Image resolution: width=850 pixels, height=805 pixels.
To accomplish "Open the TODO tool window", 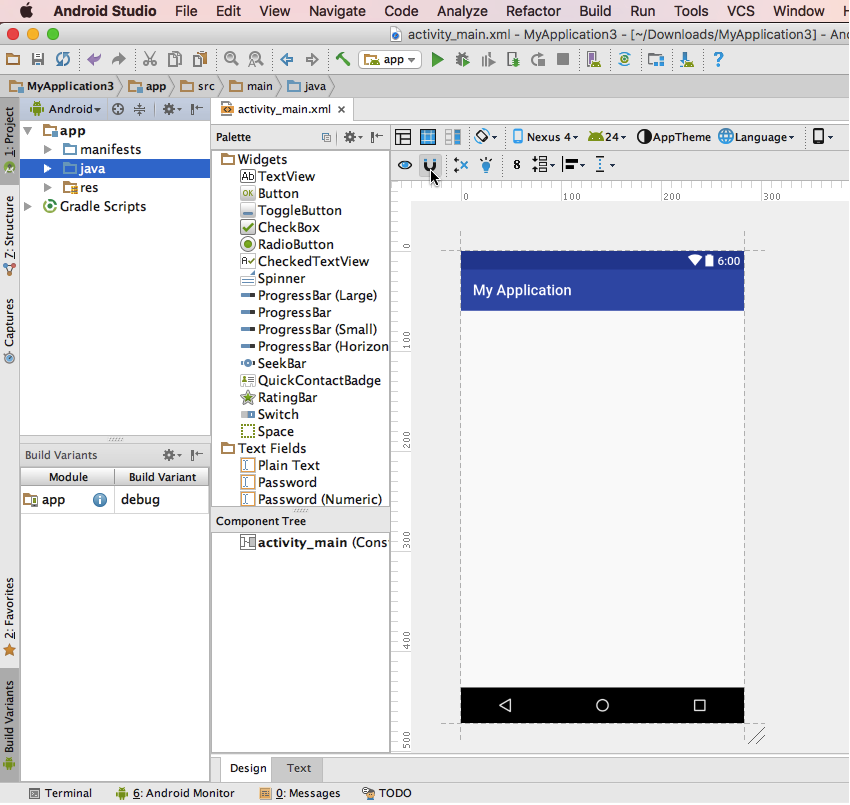I will [x=387, y=793].
